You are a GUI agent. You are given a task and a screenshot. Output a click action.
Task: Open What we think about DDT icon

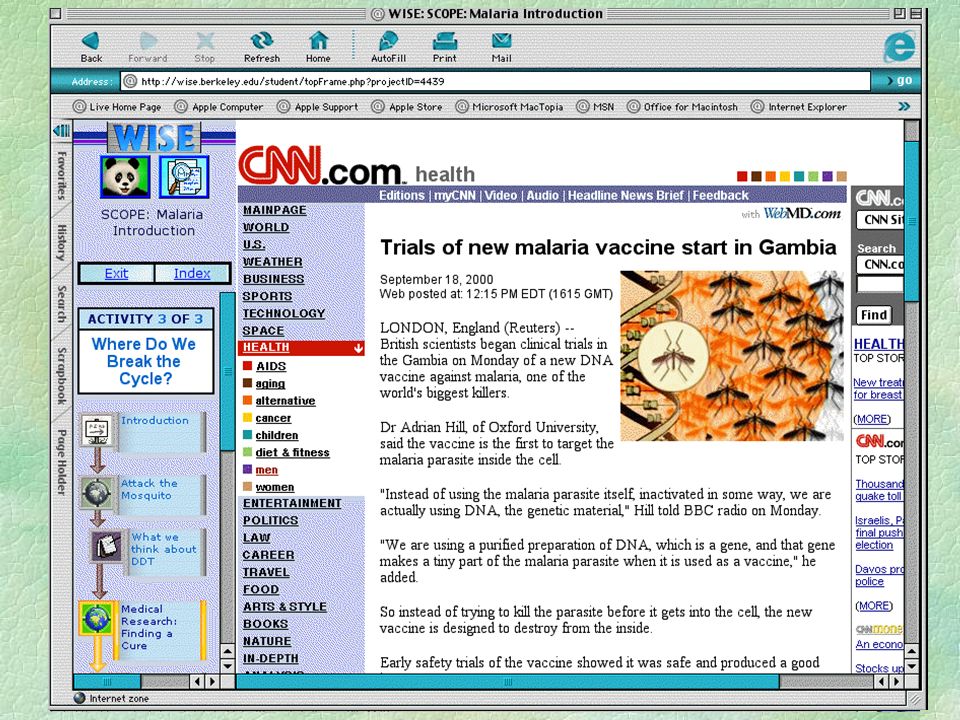[107, 546]
